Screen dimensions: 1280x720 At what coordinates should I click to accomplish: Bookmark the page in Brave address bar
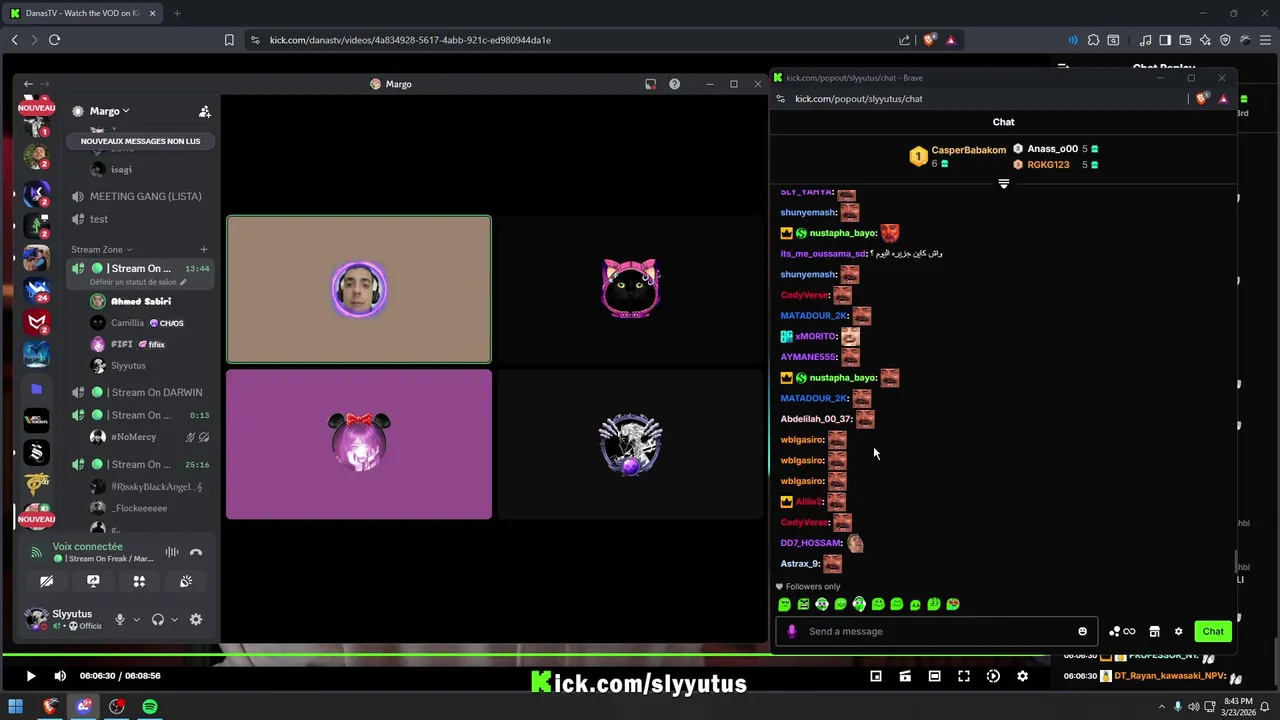229,40
